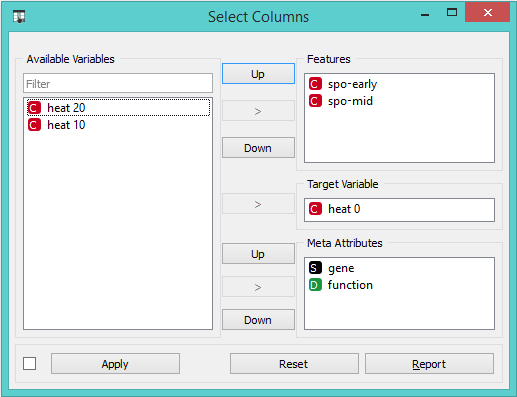
Task: Click the Up button for Meta Attributes
Action: (258, 254)
